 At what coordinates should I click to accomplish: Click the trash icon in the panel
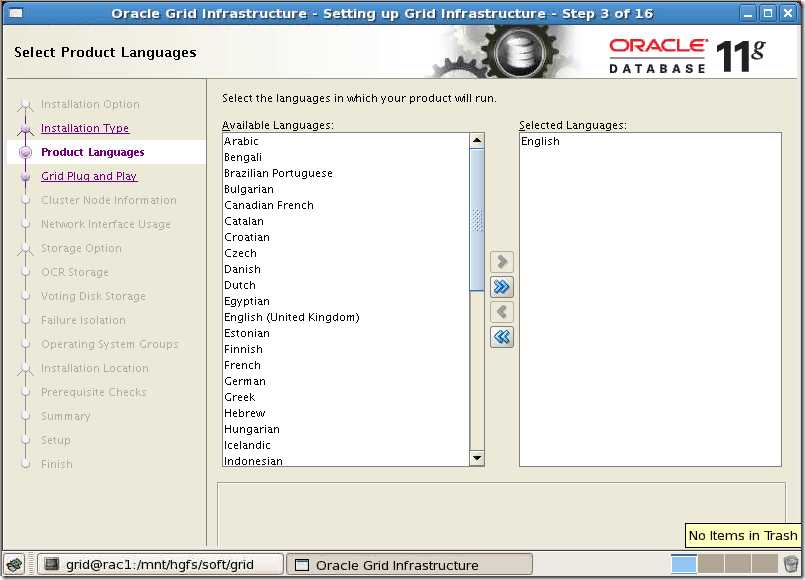pyautogui.click(x=792, y=564)
